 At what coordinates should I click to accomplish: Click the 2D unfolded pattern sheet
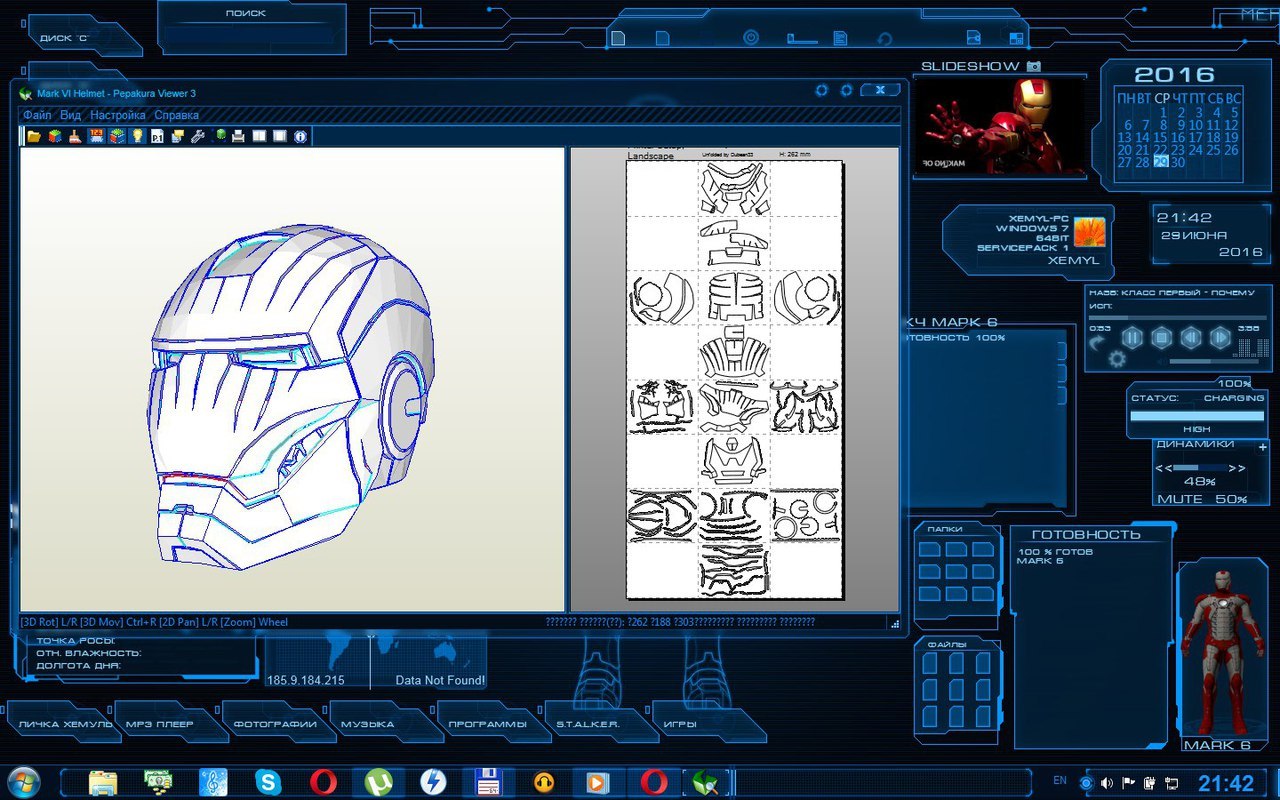[x=734, y=379]
